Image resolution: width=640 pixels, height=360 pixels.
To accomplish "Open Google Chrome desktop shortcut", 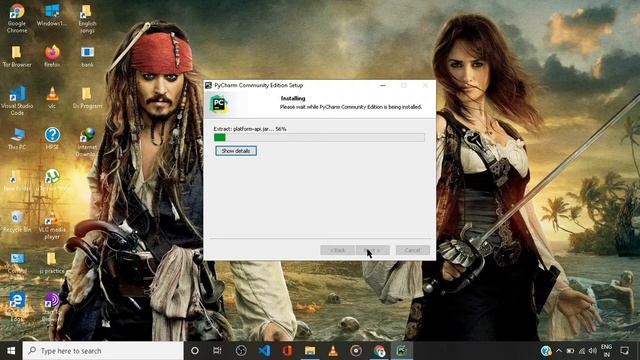I will tap(17, 18).
